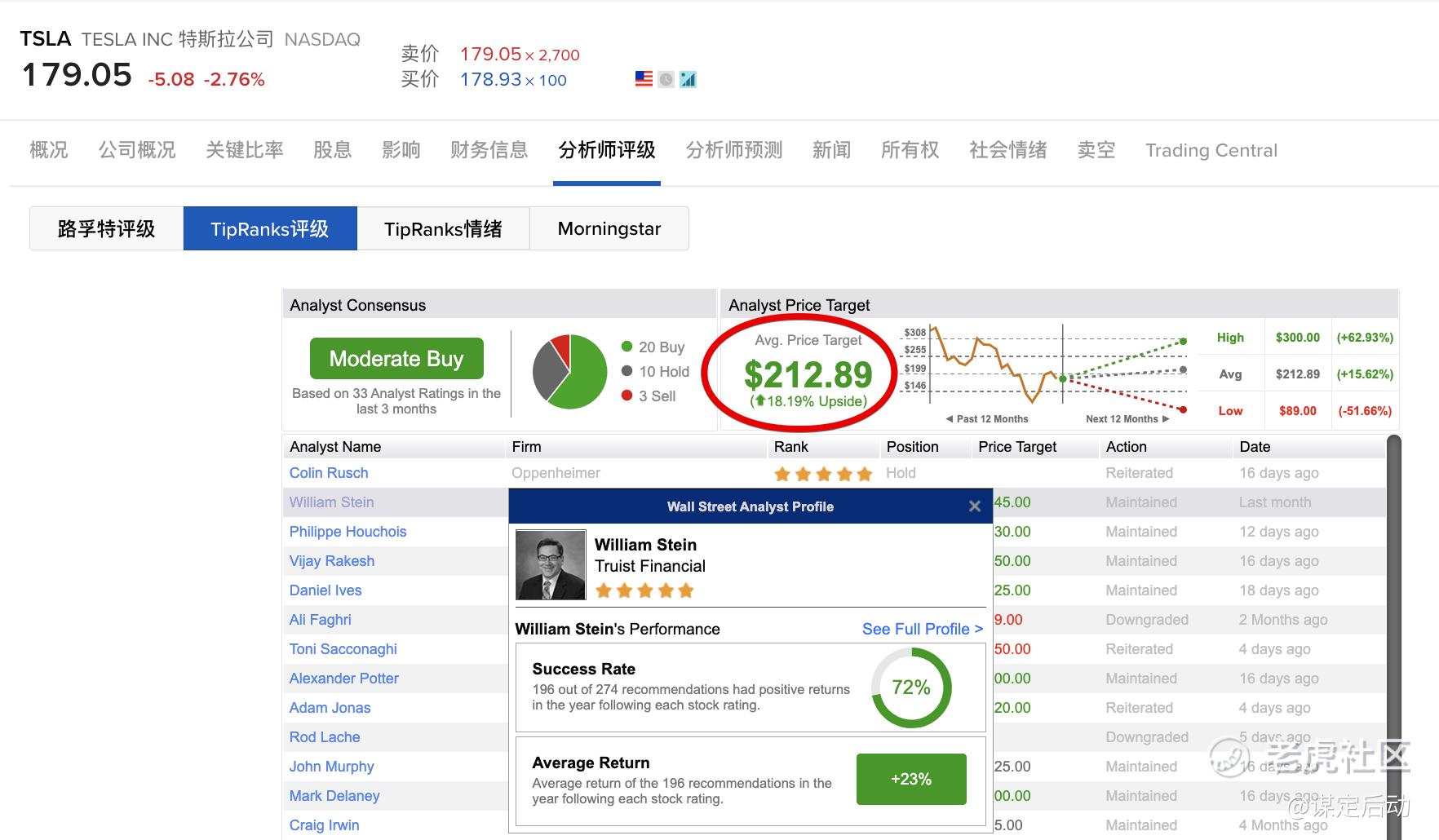The width and height of the screenshot is (1439, 840).
Task: Click the Date column header
Action: coord(1255,447)
